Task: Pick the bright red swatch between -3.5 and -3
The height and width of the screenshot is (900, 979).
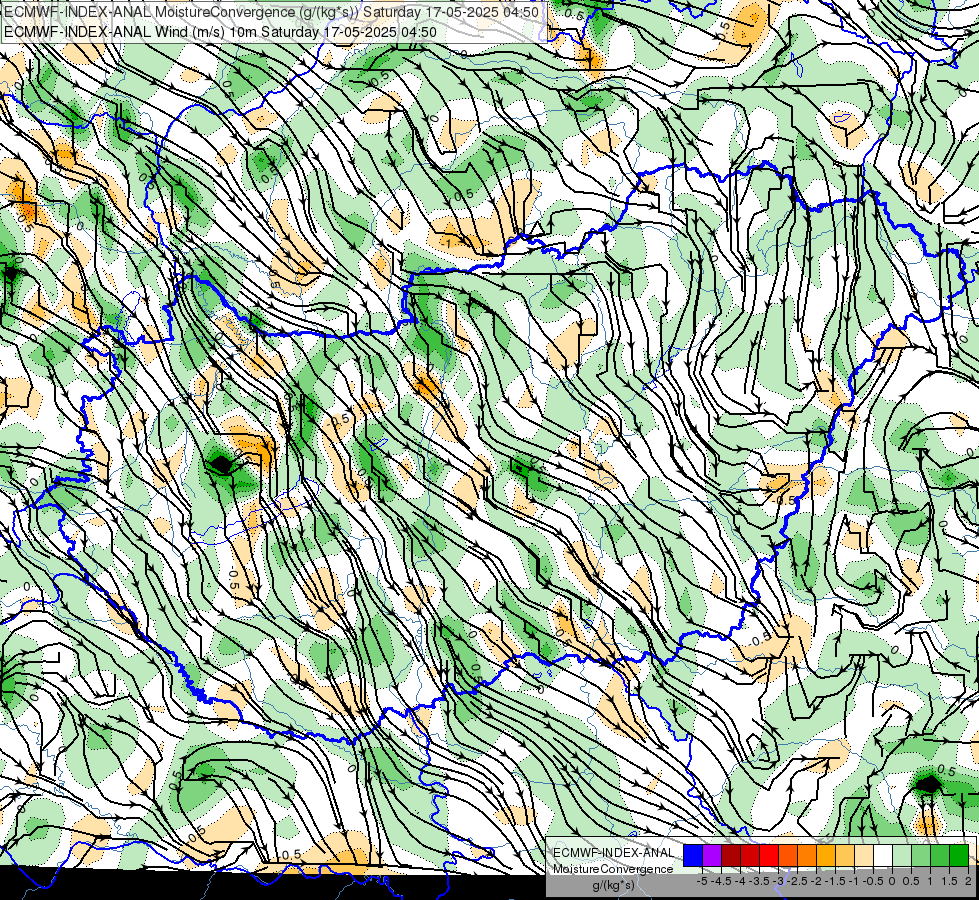Action: (769, 855)
